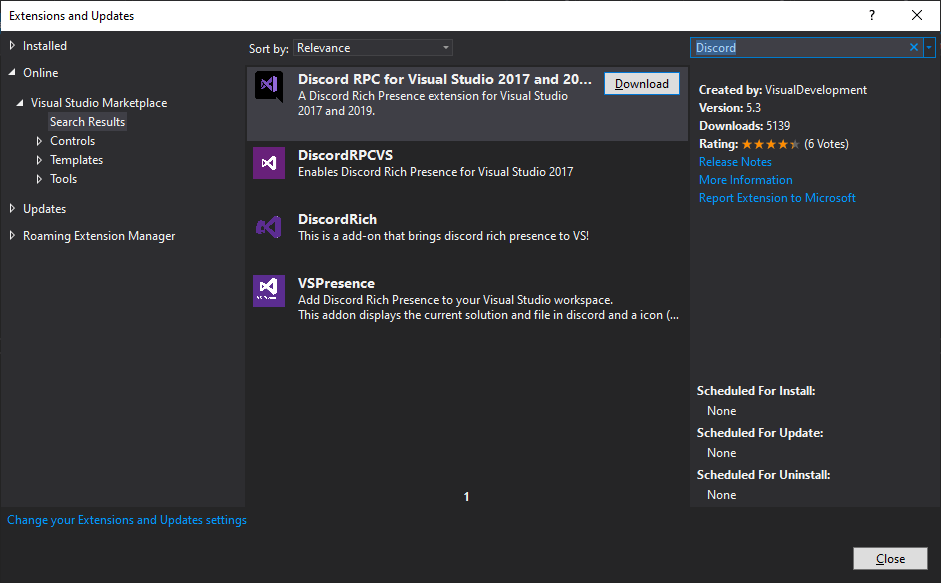Expand the Roaming Extension Manager category

click(x=12, y=235)
